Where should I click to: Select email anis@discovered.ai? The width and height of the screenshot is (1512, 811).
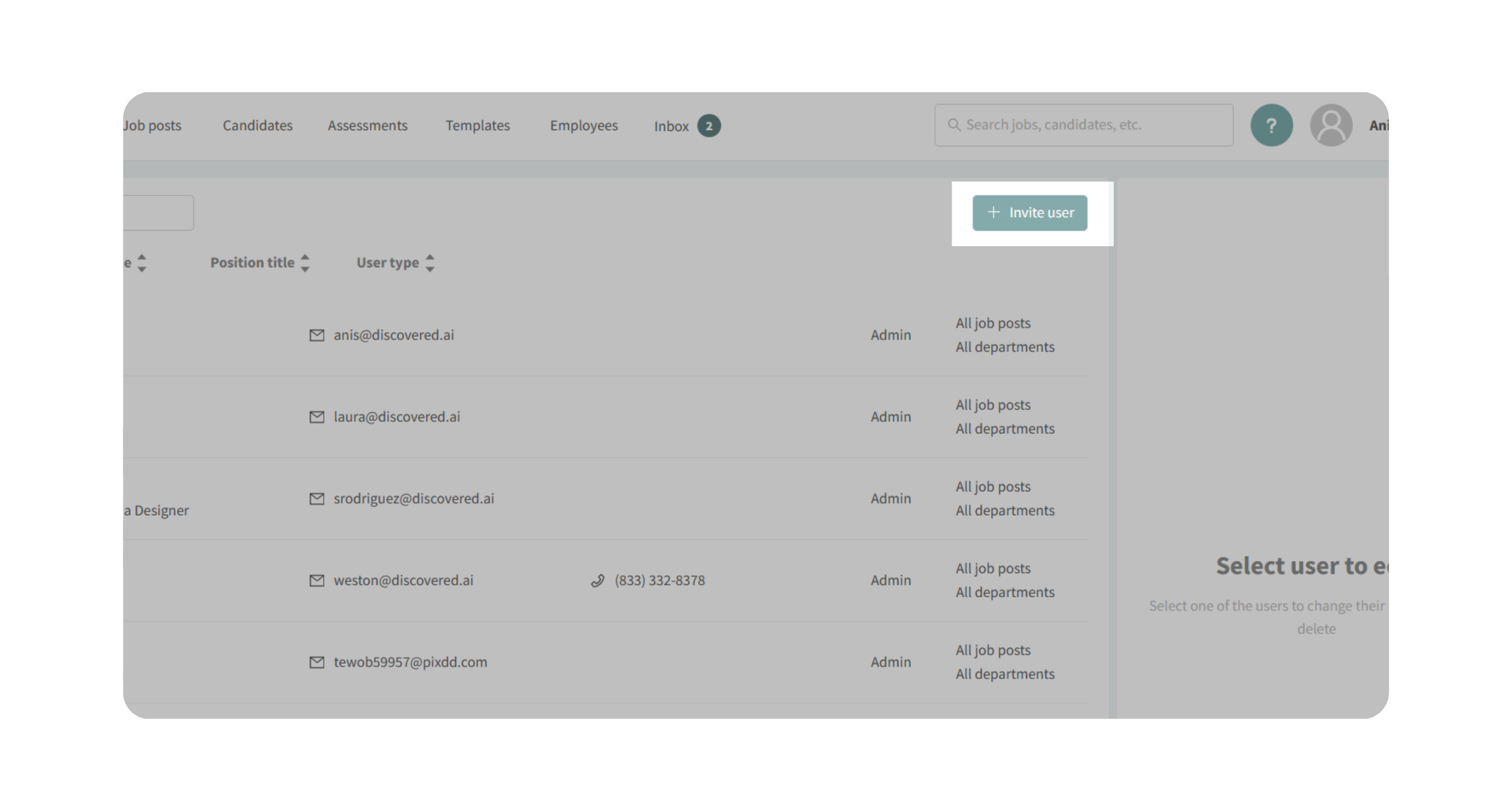(x=394, y=335)
